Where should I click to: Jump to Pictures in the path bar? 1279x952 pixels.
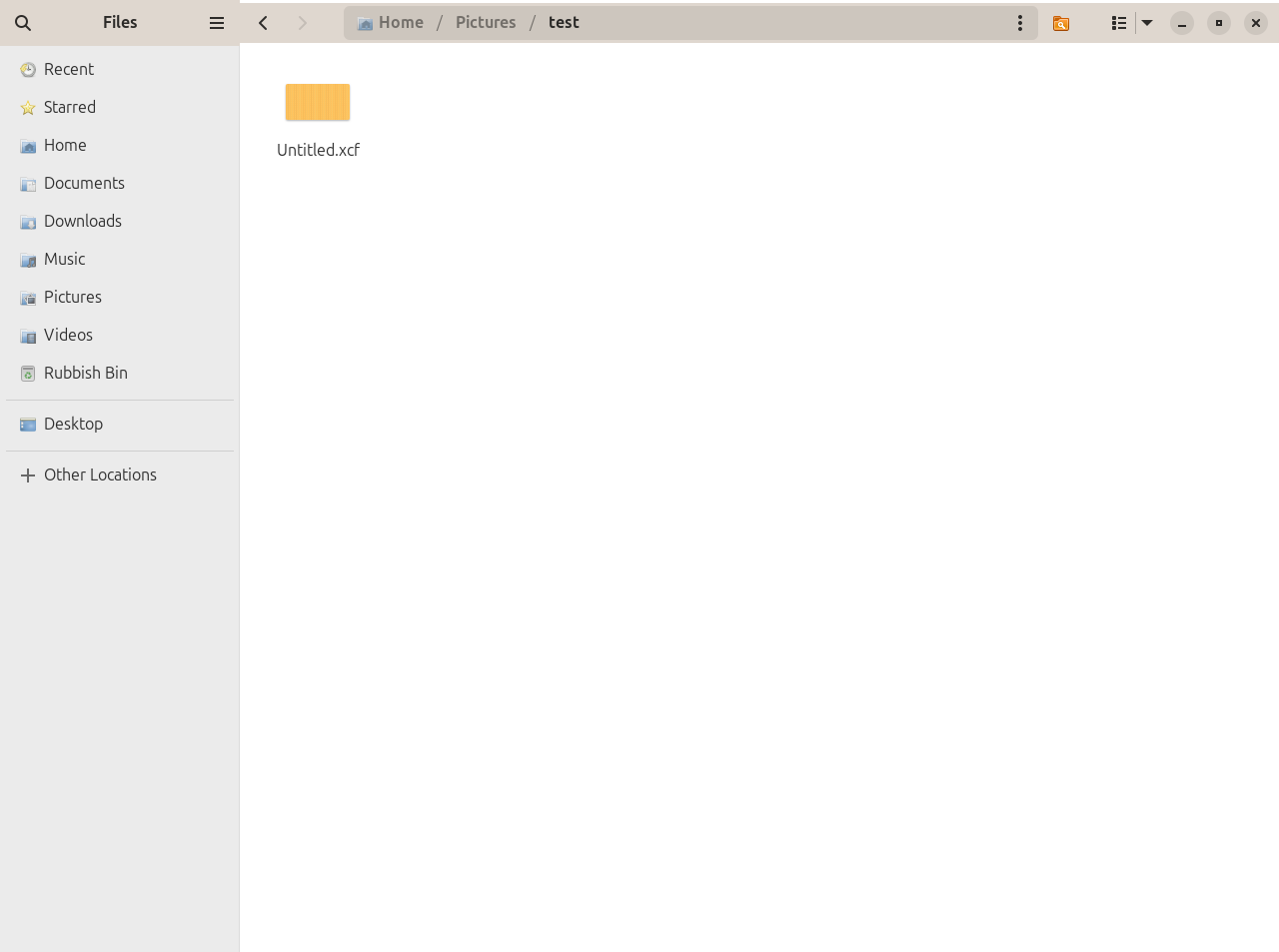(x=486, y=23)
